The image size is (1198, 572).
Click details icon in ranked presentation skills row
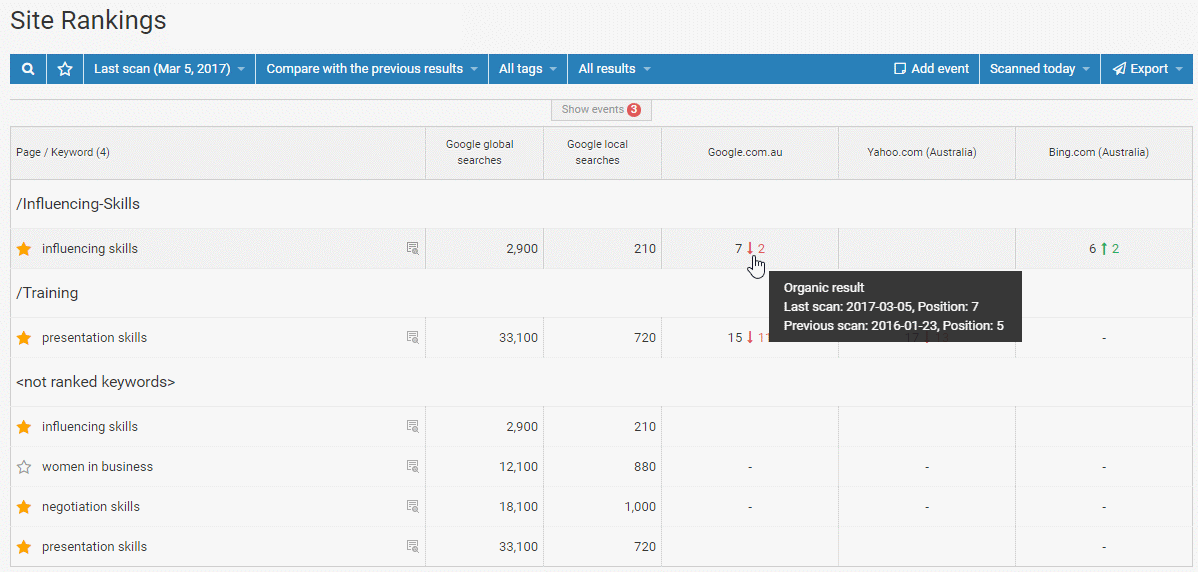412,338
